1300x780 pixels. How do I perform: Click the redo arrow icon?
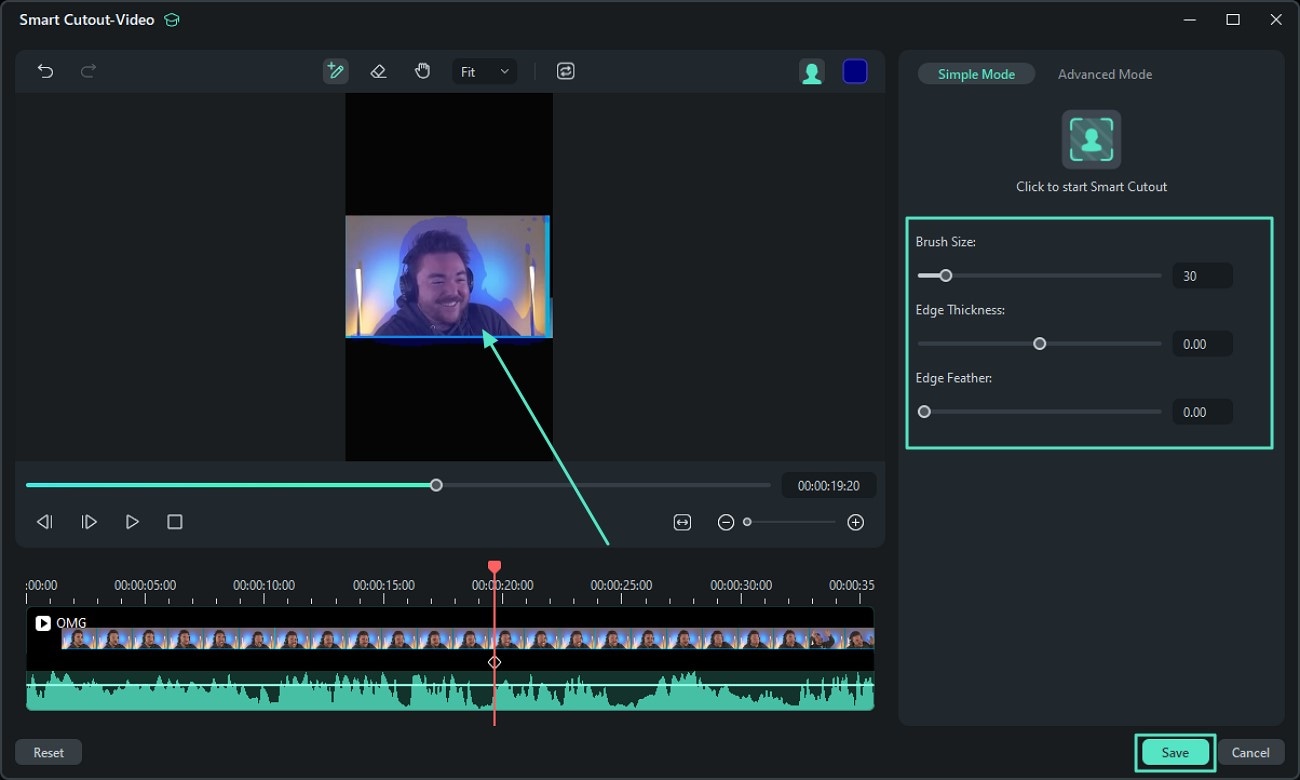coord(88,71)
